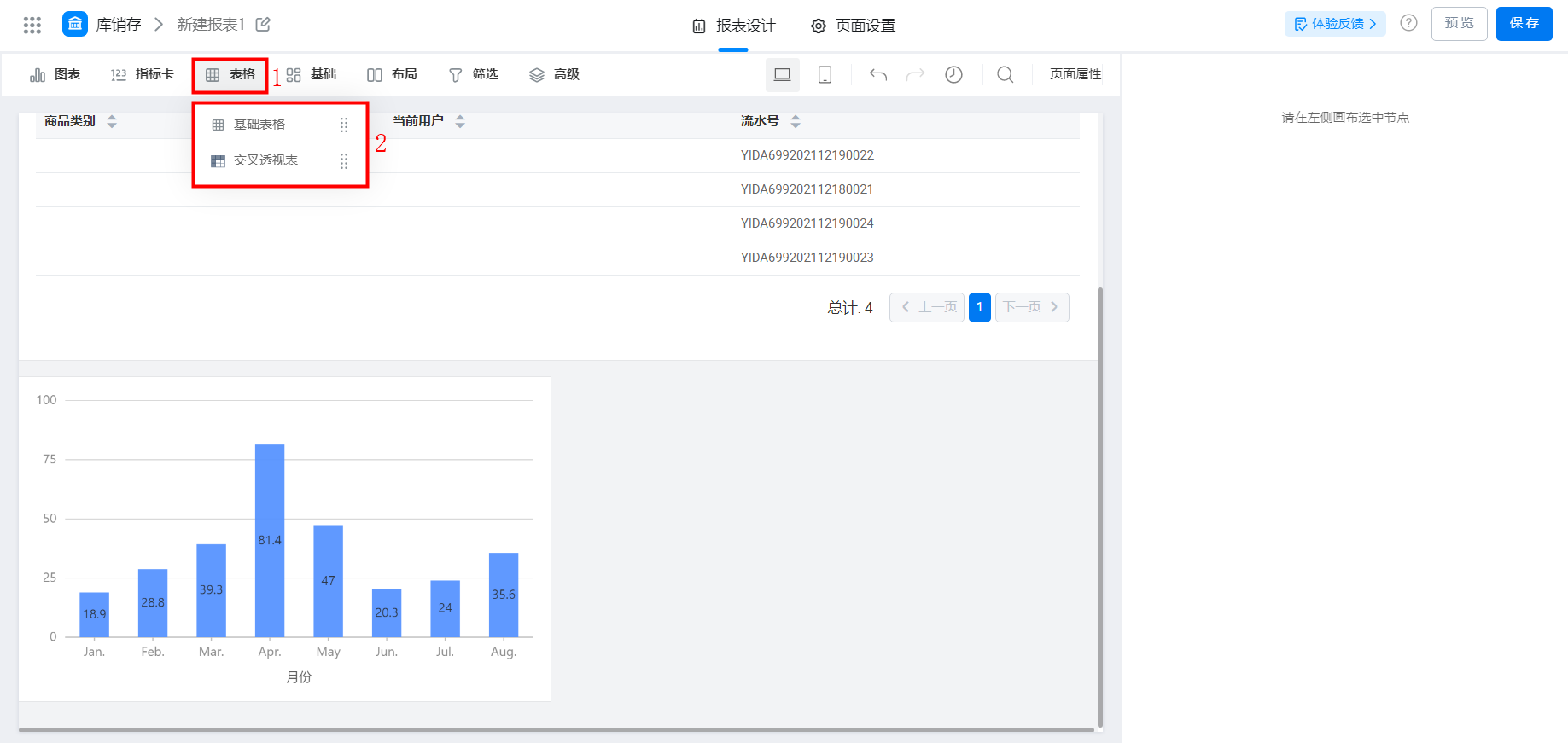The width and height of the screenshot is (1568, 743).
Task: Switch to the 页面设置 tab
Action: [x=854, y=26]
